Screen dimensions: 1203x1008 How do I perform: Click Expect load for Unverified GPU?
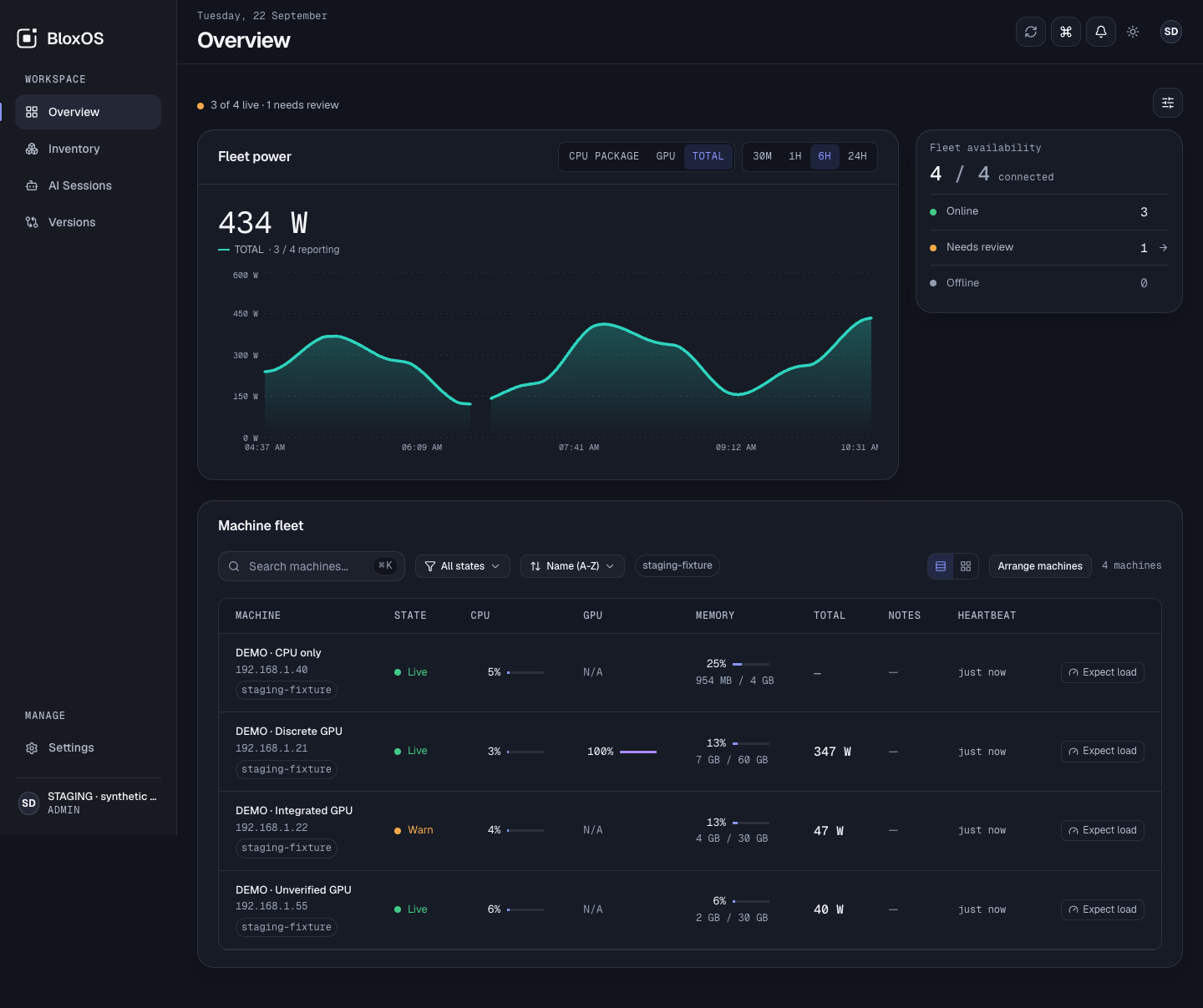click(x=1103, y=909)
